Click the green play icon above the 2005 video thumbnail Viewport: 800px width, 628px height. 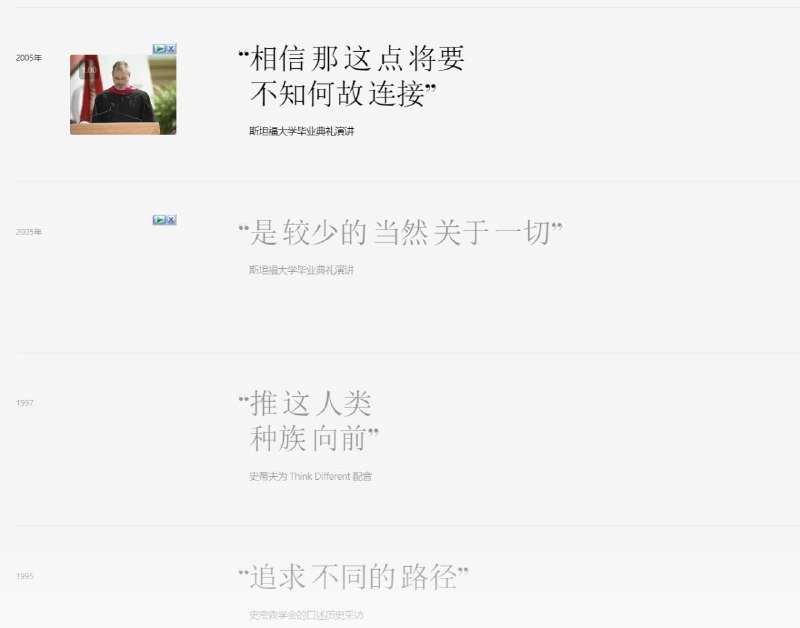tap(160, 48)
